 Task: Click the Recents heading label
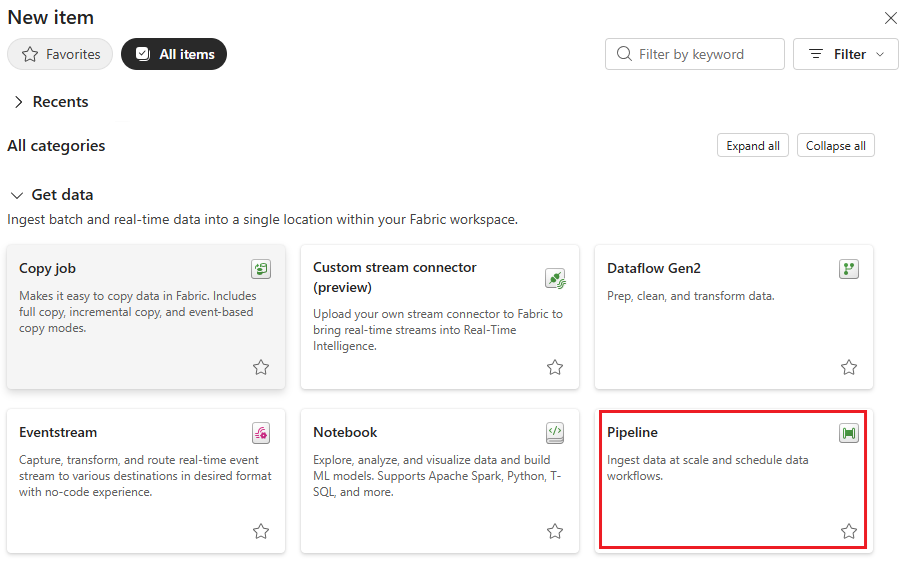61,102
